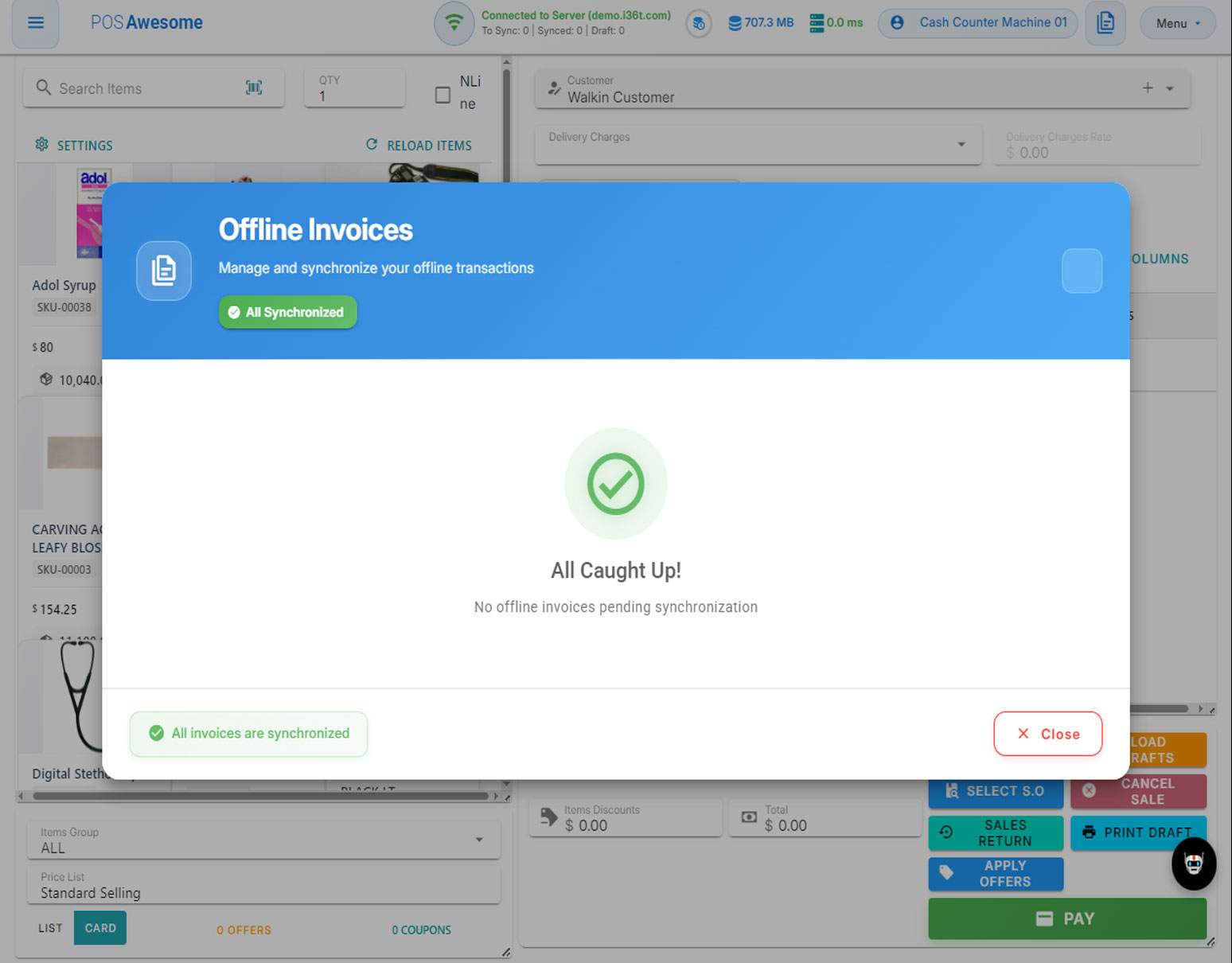Click the green Pay button
This screenshot has width=1232, height=963.
pyautogui.click(x=1066, y=918)
